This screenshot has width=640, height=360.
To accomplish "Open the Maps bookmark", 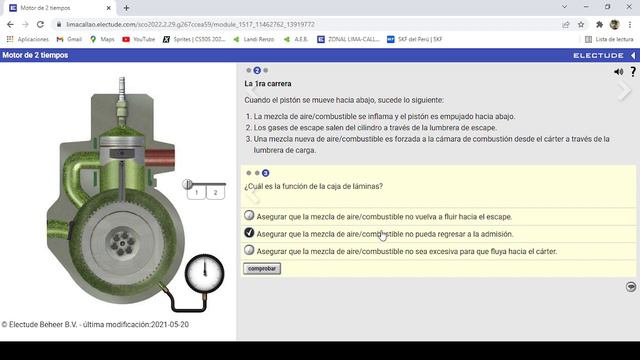I will [102, 39].
